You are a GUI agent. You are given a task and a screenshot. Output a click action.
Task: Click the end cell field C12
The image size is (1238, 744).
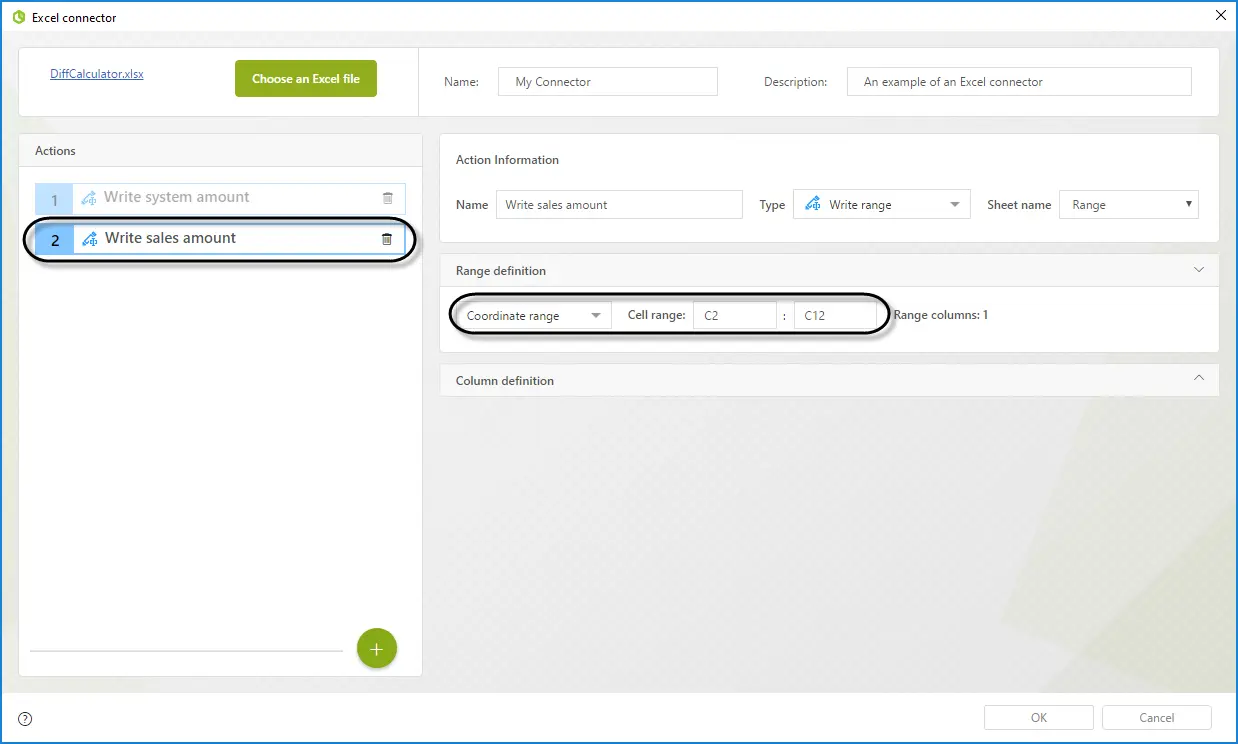(x=836, y=316)
